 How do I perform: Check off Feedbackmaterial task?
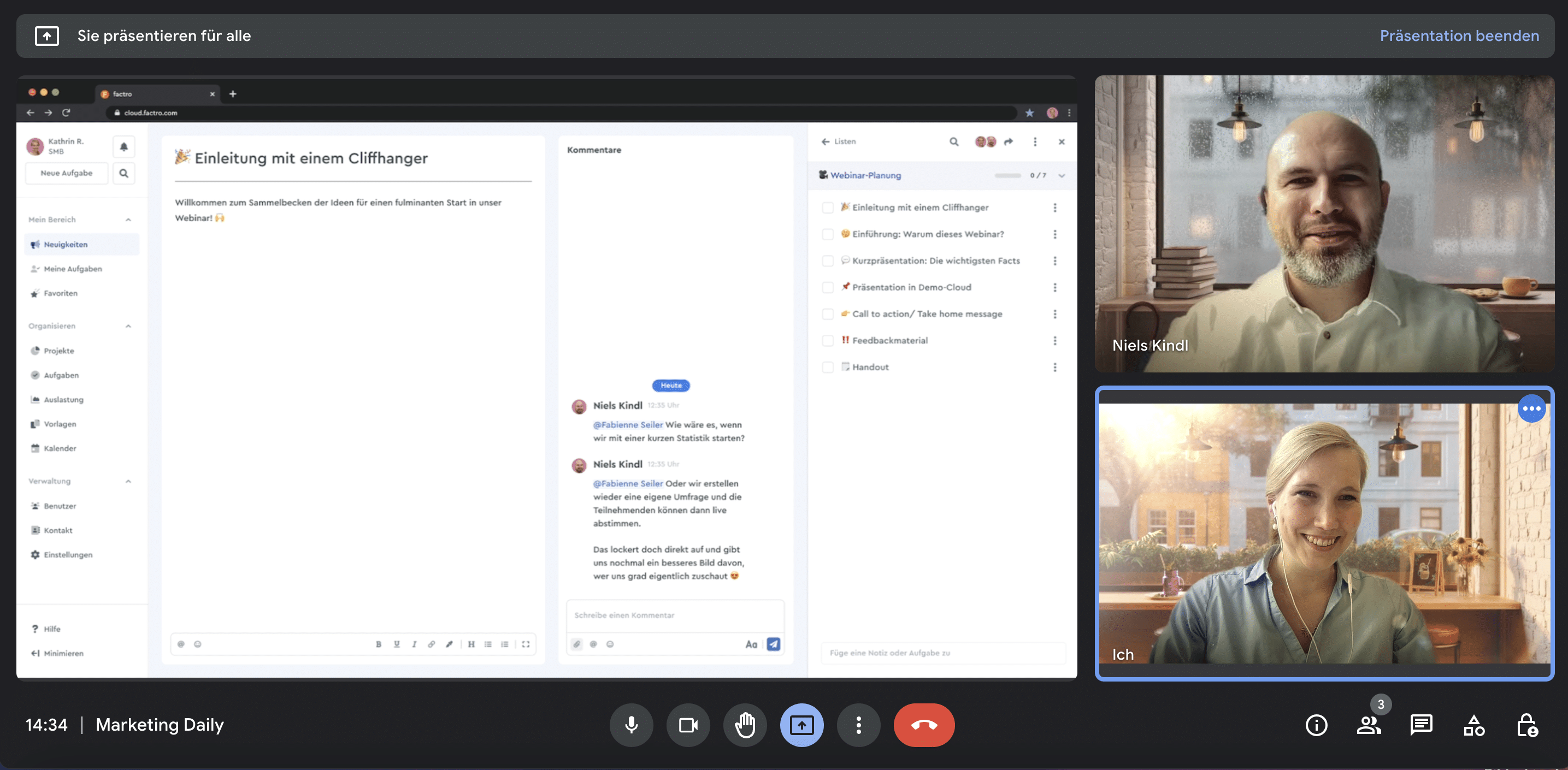click(x=827, y=341)
